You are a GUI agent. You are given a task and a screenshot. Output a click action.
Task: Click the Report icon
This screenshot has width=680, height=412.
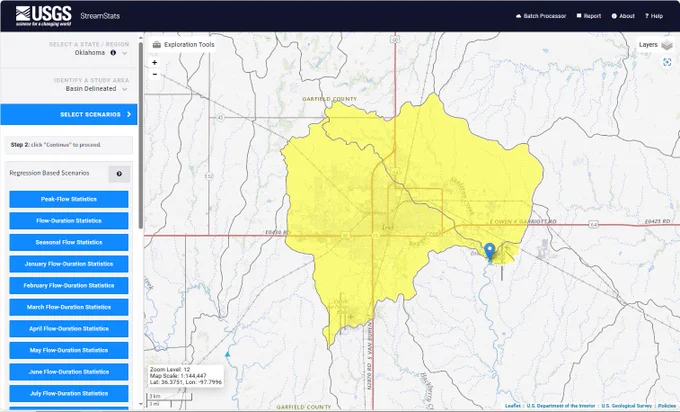click(x=579, y=16)
